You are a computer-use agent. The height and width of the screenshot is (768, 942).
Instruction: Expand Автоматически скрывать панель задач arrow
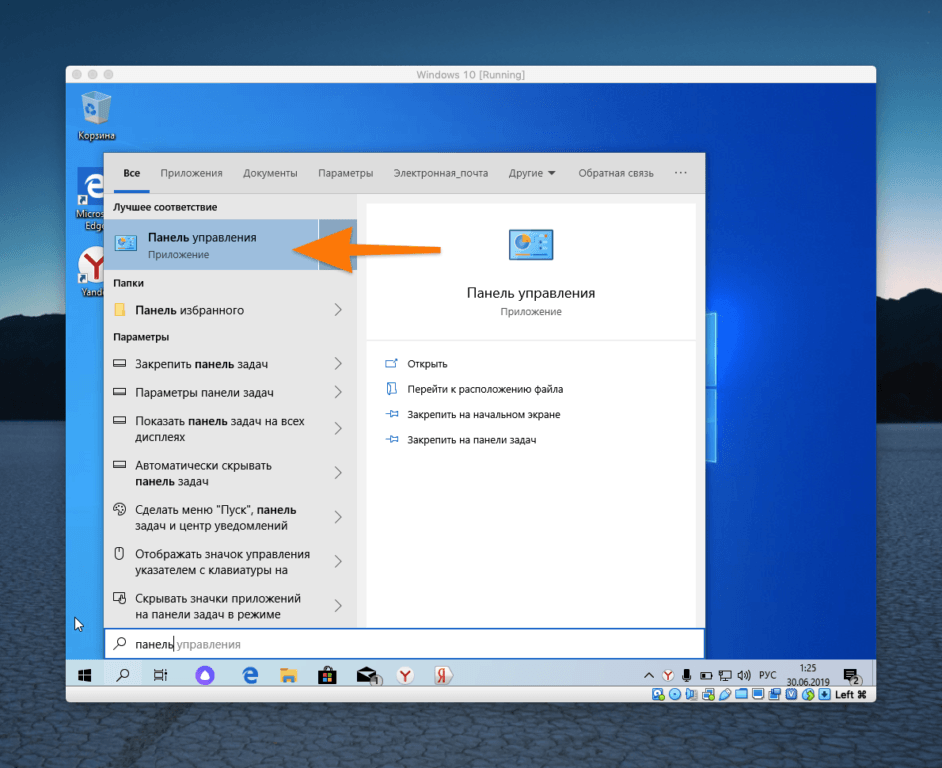[338, 473]
